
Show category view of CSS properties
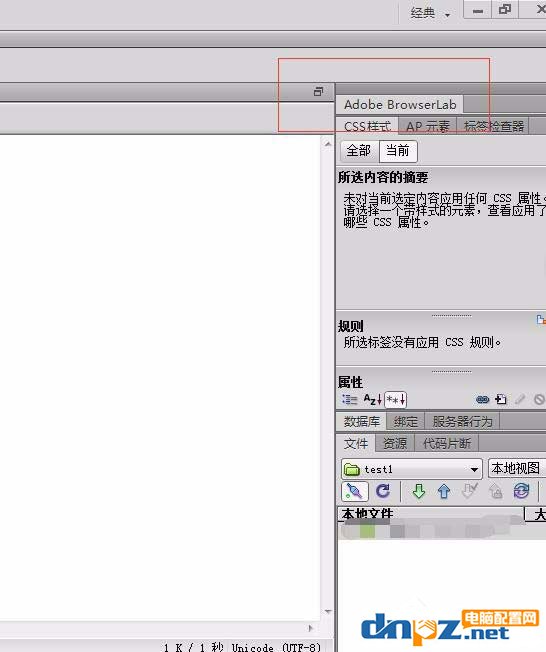[349, 400]
